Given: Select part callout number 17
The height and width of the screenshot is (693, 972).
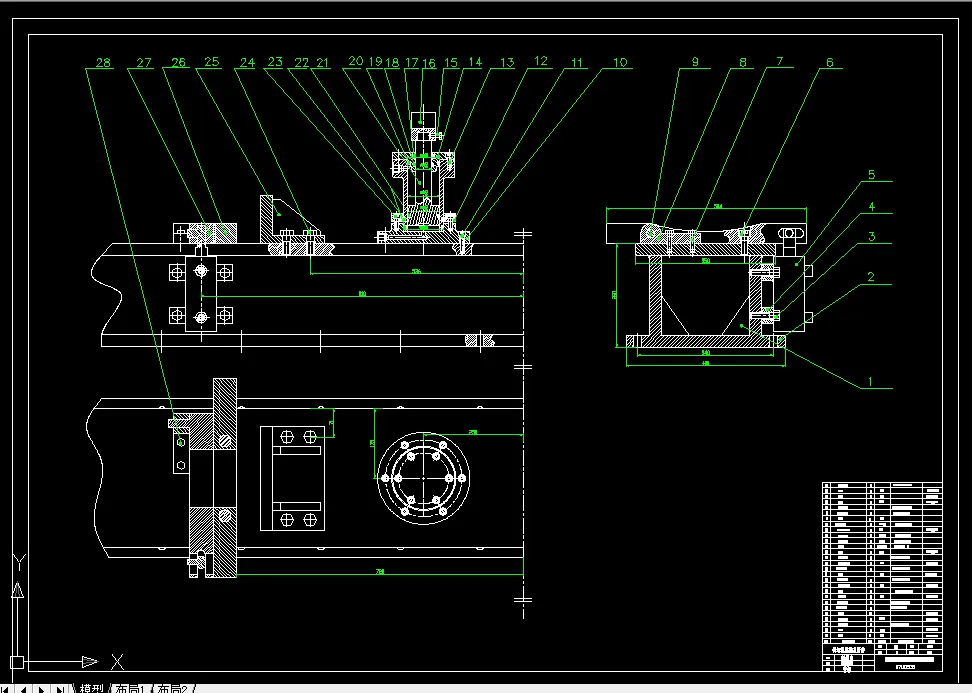Looking at the screenshot, I should pyautogui.click(x=412, y=63).
